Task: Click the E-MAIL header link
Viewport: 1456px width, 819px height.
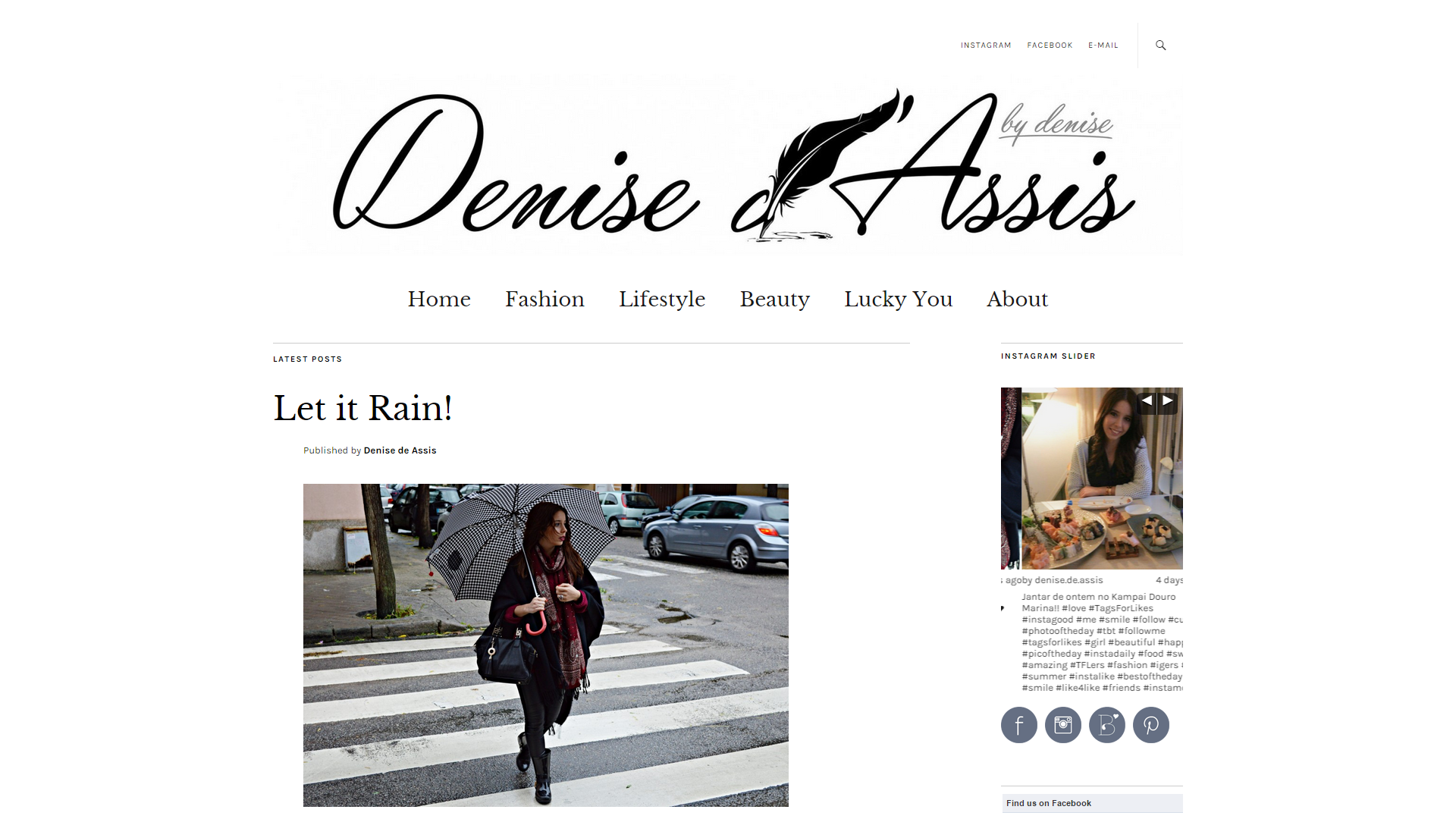Action: (1103, 45)
